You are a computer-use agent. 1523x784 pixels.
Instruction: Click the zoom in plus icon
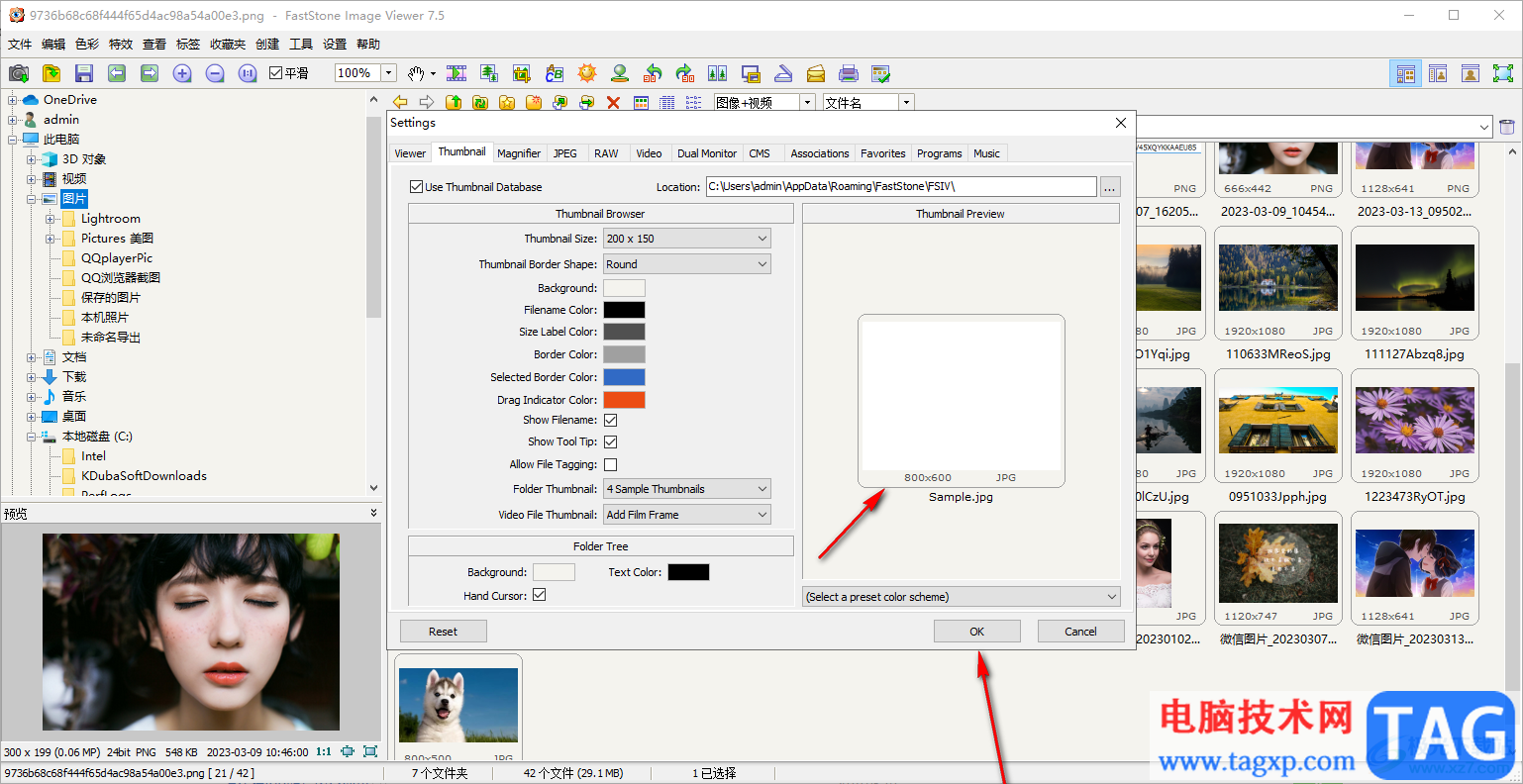[182, 73]
